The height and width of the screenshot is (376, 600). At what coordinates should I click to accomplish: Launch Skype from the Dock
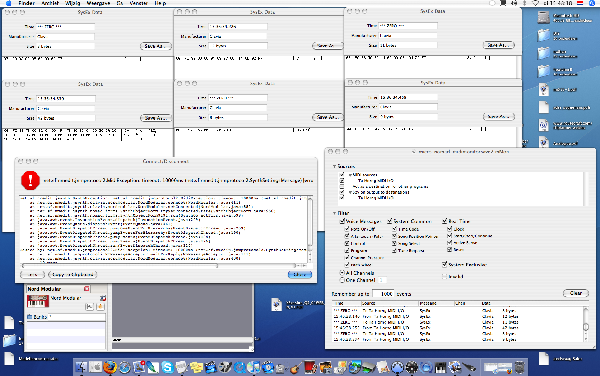coord(167,367)
